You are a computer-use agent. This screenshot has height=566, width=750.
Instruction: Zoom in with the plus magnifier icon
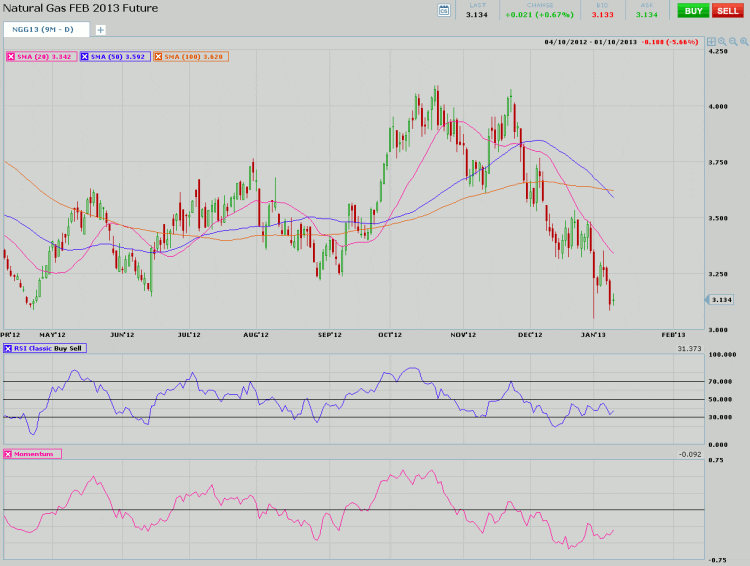(722, 42)
